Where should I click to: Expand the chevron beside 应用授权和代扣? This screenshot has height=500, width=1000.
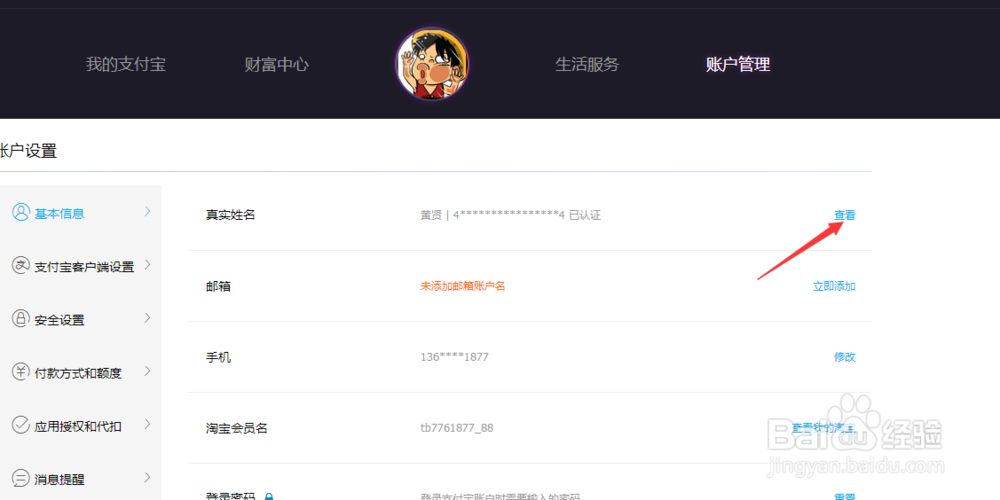(148, 424)
